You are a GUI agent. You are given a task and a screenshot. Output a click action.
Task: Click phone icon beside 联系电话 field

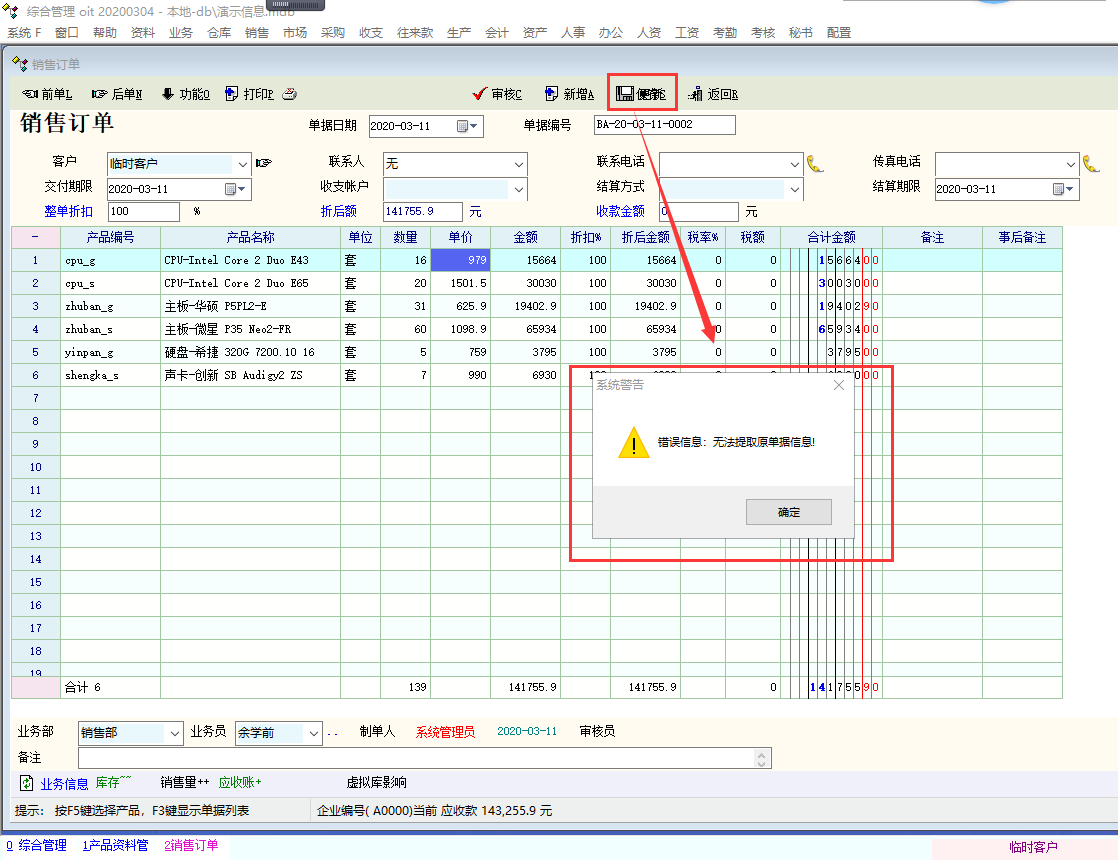[815, 163]
